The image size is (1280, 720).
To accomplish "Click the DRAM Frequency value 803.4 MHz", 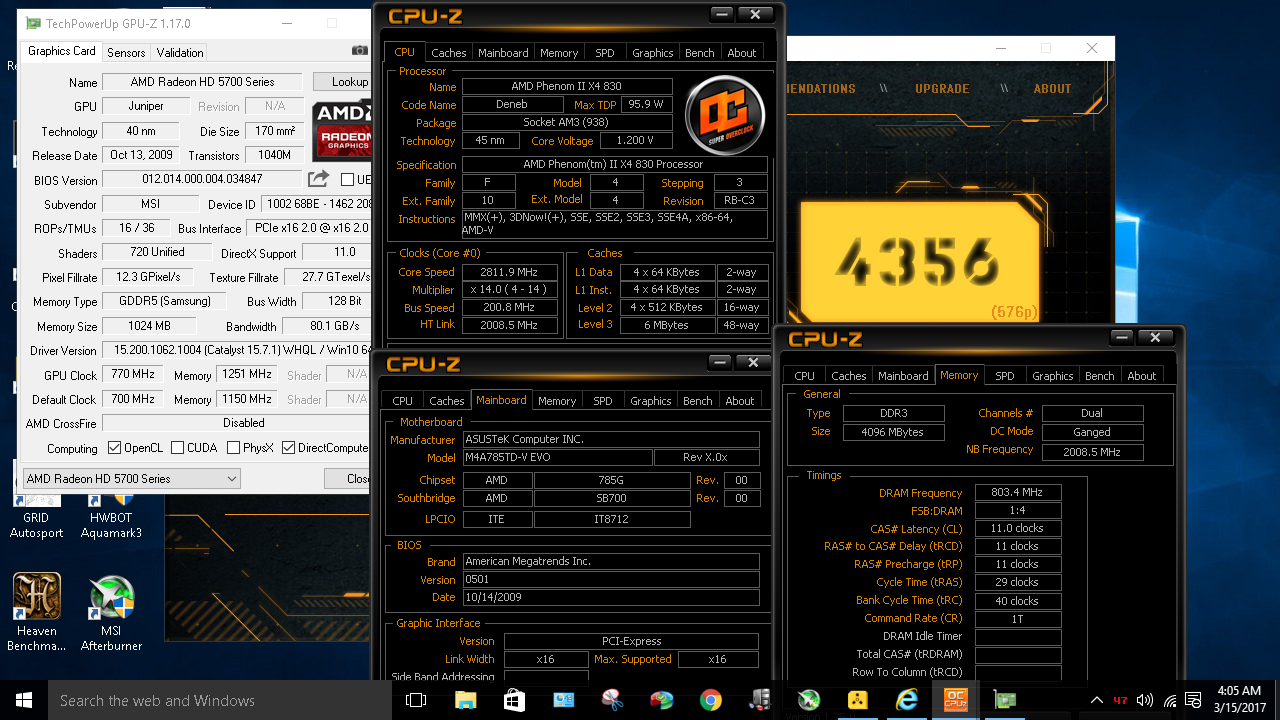I will point(1018,493).
